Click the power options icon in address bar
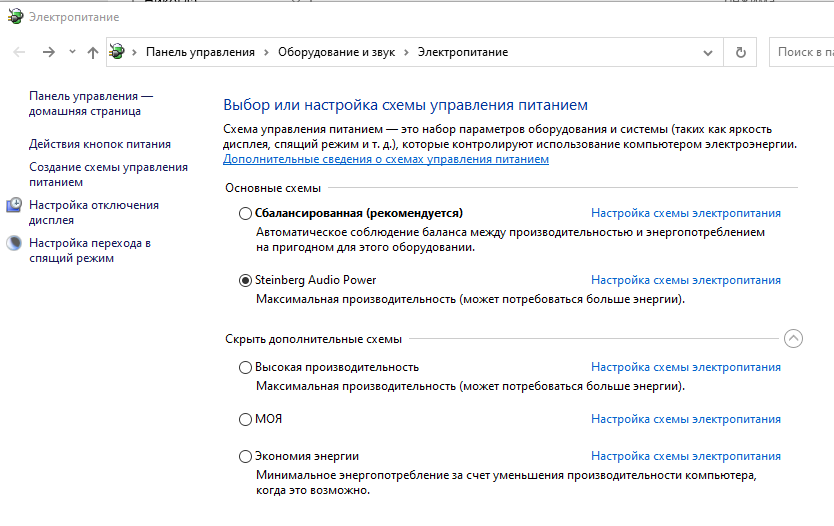 118,52
